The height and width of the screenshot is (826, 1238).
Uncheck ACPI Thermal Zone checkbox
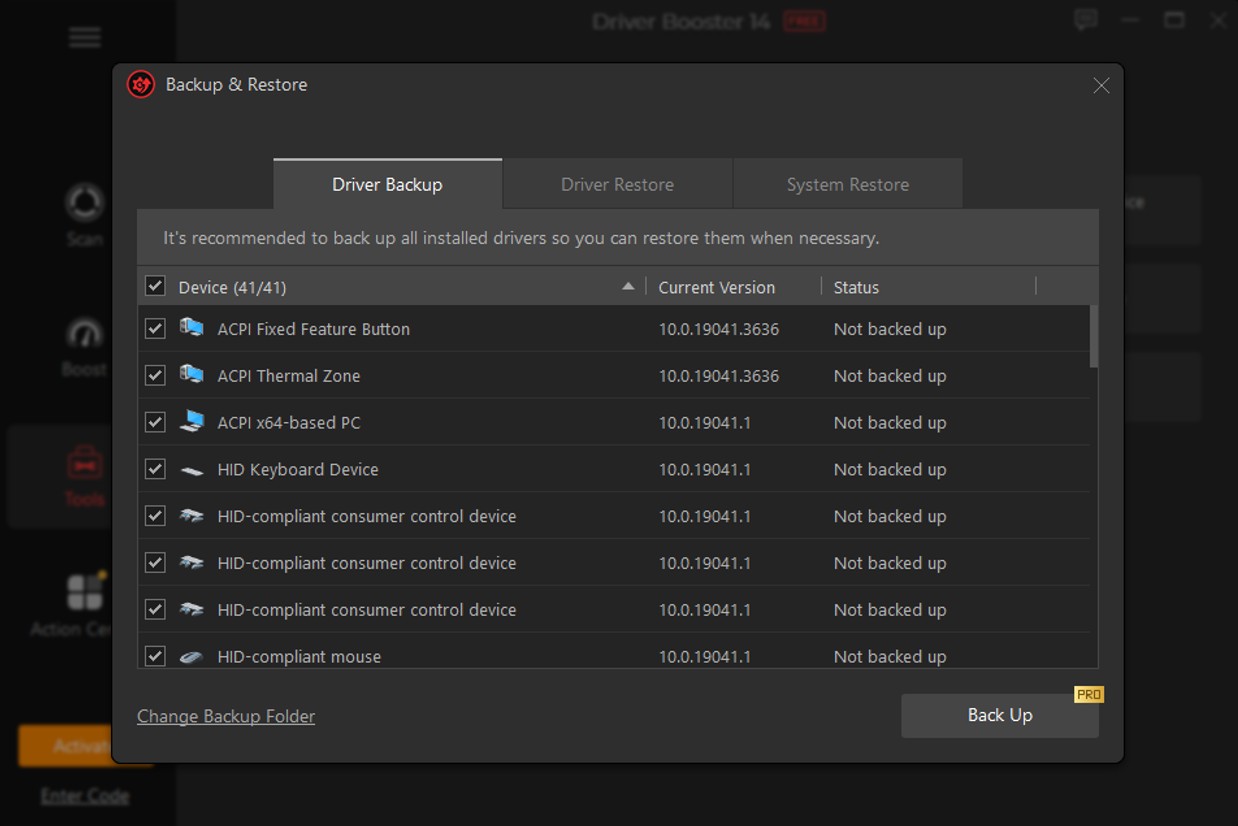tap(155, 375)
